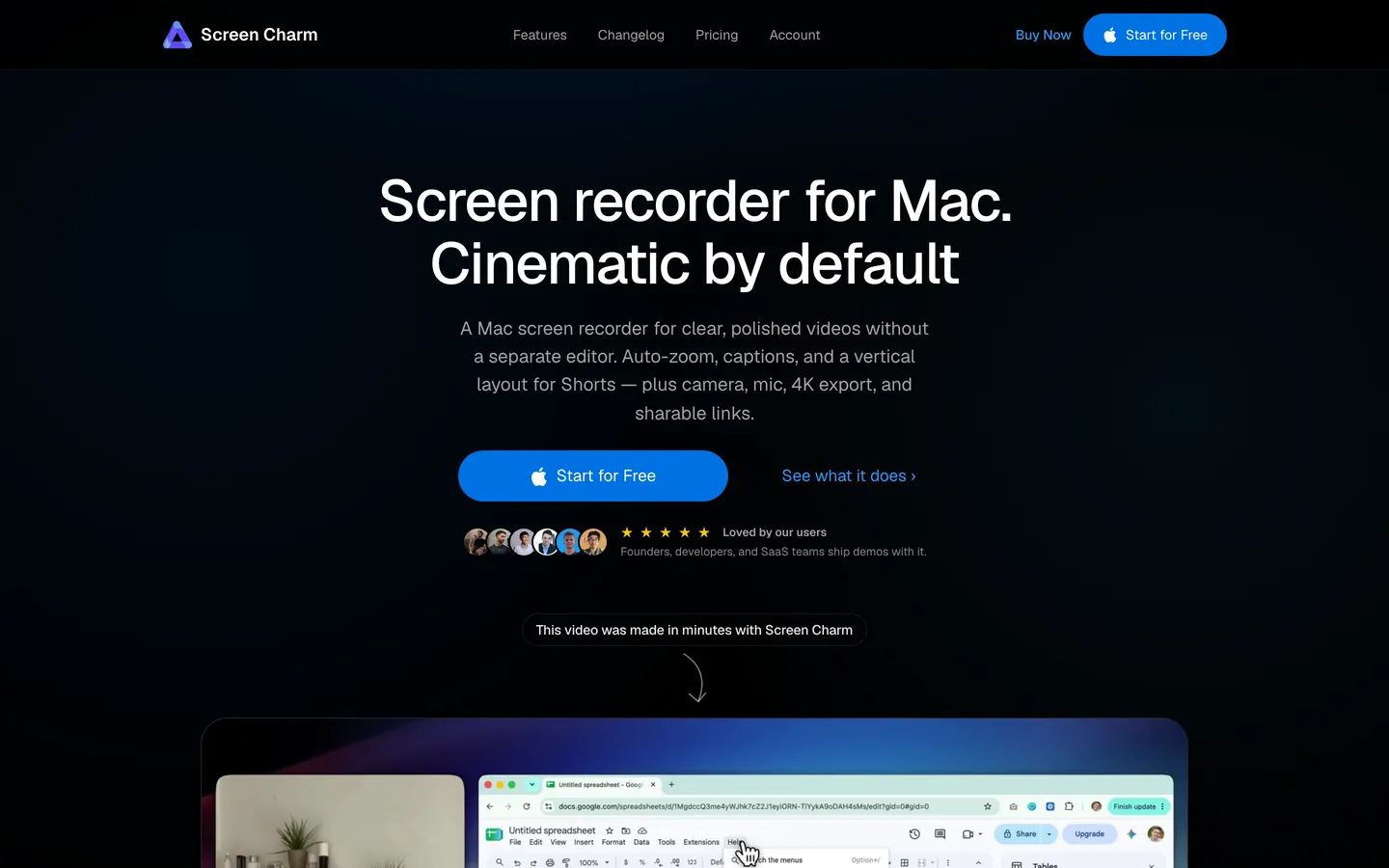Image resolution: width=1389 pixels, height=868 pixels.
Task: Click the print icon in the demo toolbar
Action: (550, 862)
